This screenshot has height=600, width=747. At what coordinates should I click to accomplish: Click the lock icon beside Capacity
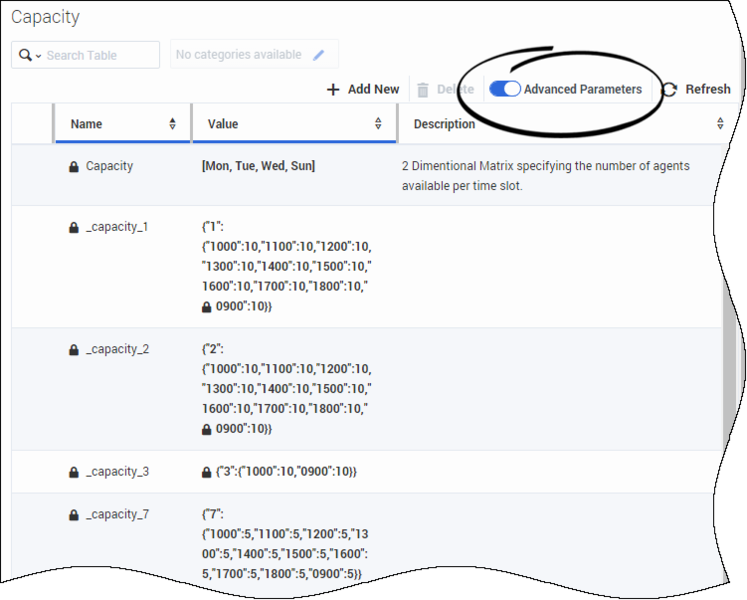(x=73, y=166)
